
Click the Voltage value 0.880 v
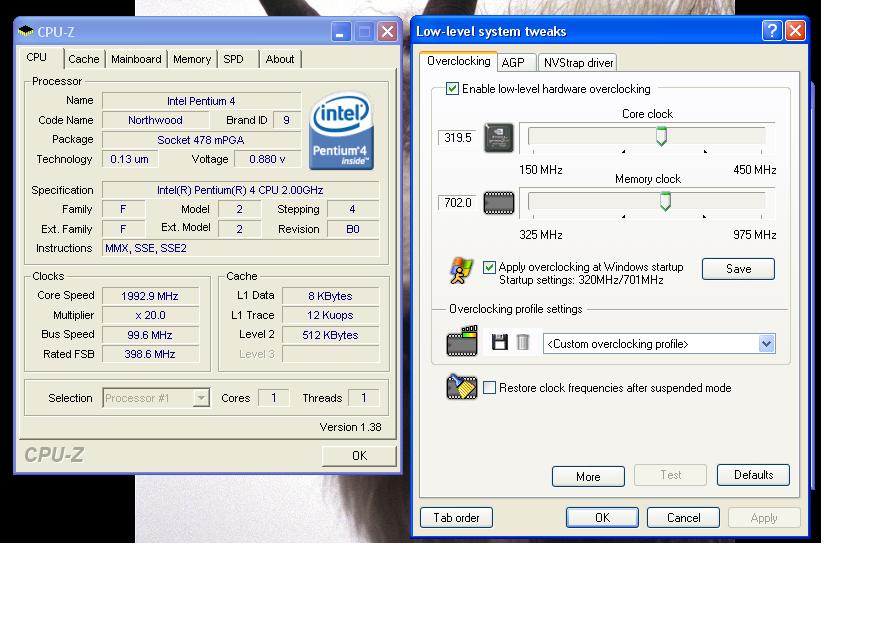(x=267, y=159)
